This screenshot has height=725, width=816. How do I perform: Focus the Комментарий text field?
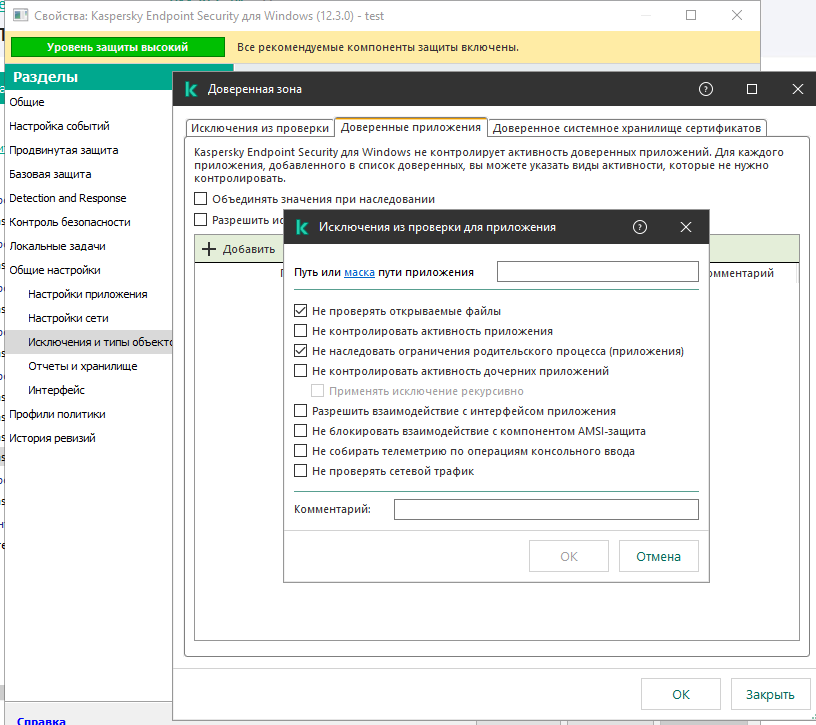click(545, 510)
